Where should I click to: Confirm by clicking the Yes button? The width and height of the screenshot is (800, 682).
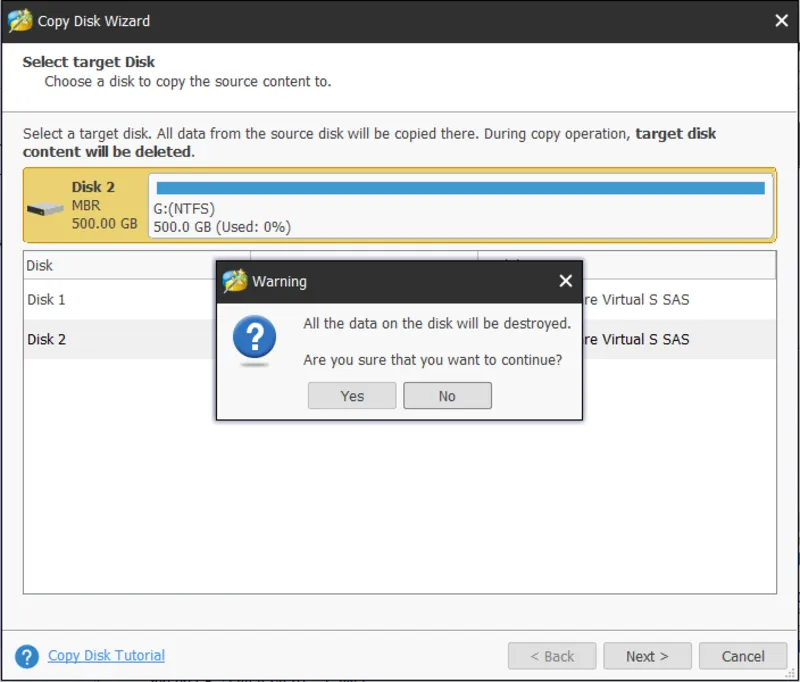(x=351, y=395)
